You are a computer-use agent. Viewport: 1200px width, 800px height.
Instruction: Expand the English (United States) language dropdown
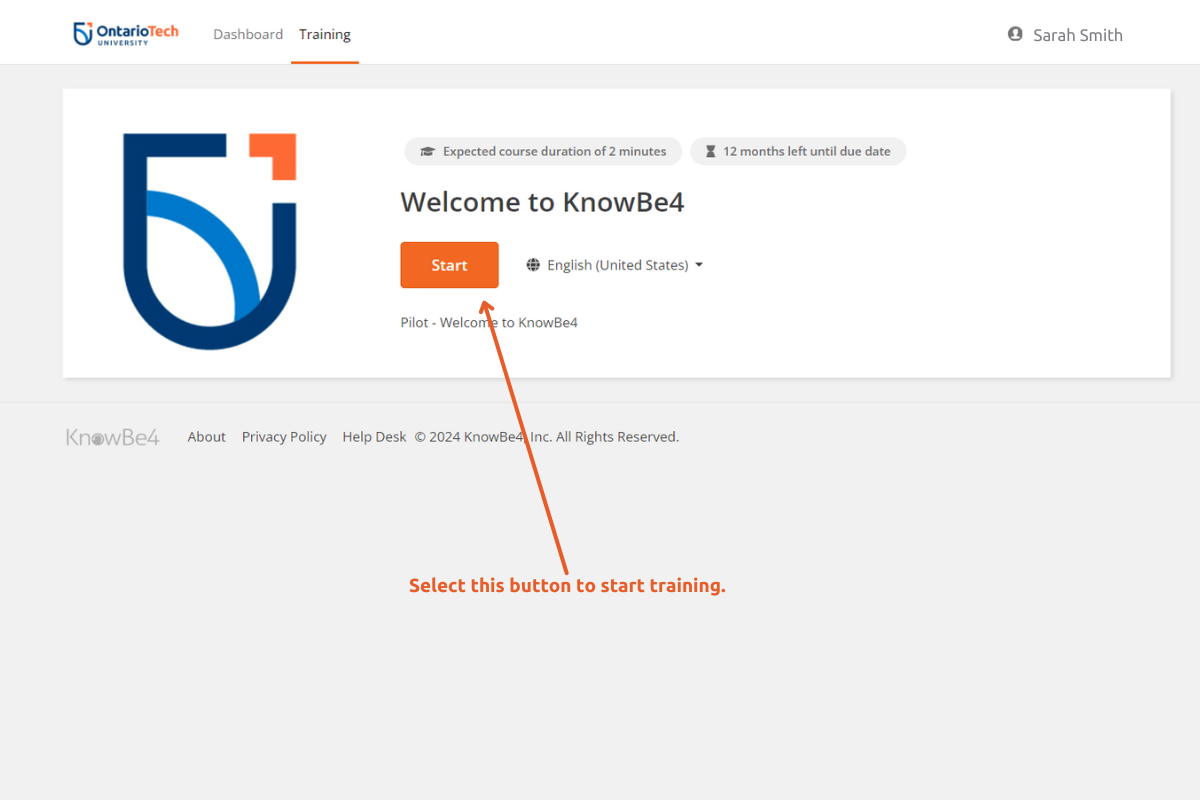pyautogui.click(x=617, y=265)
